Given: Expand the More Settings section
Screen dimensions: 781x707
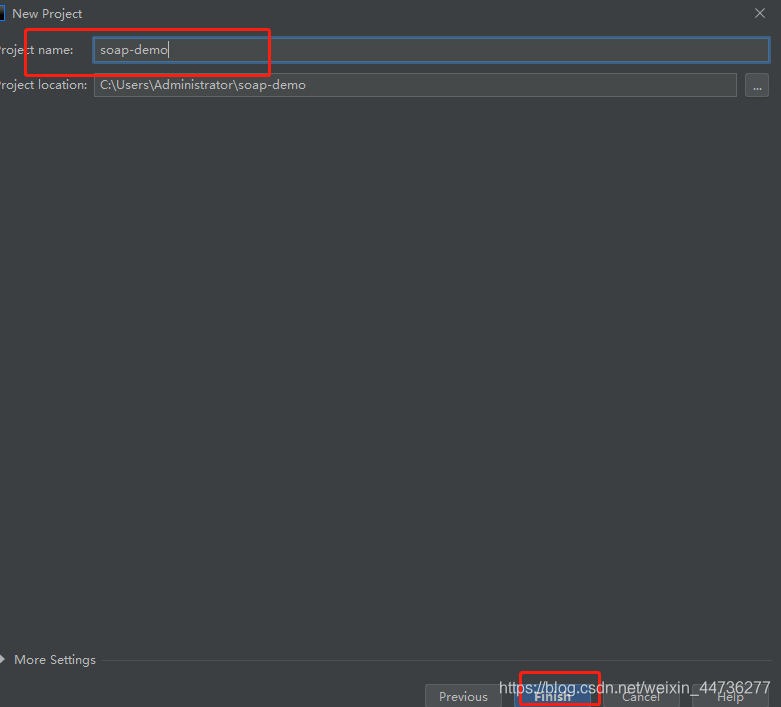Looking at the screenshot, I should point(48,660).
